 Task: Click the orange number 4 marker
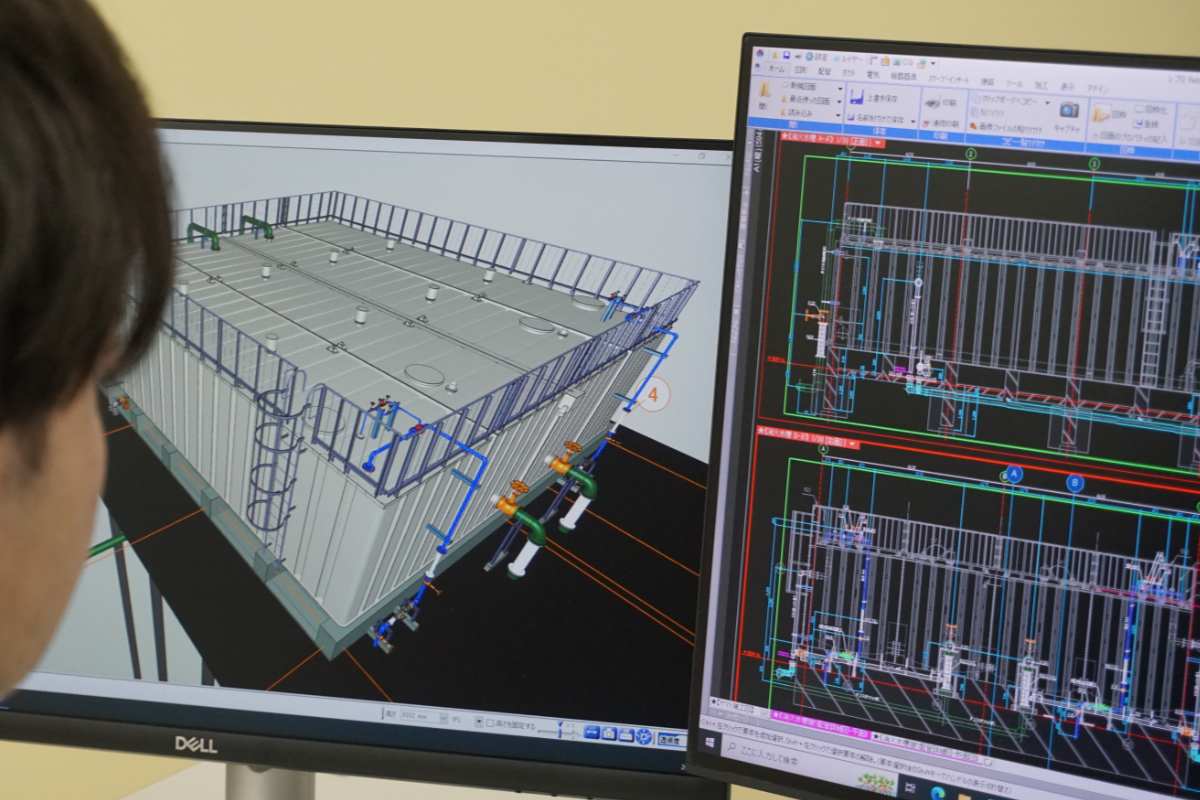coord(653,395)
